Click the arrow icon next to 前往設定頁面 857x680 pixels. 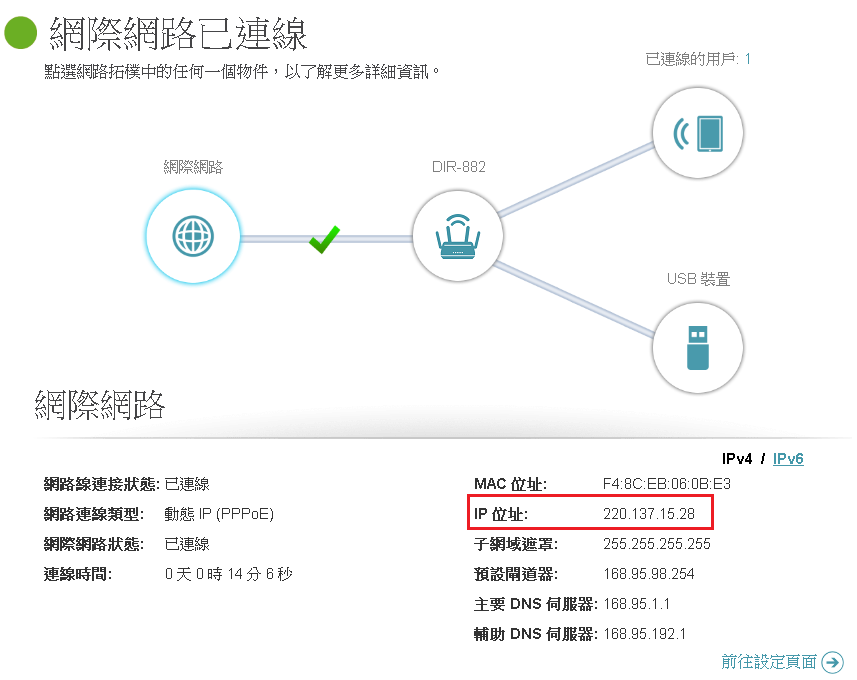coord(832,662)
